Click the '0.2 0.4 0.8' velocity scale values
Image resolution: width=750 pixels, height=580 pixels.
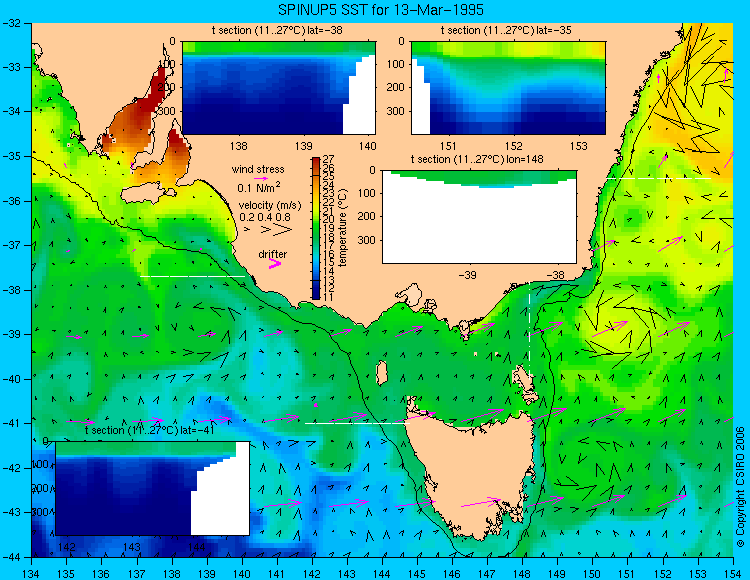coord(265,217)
